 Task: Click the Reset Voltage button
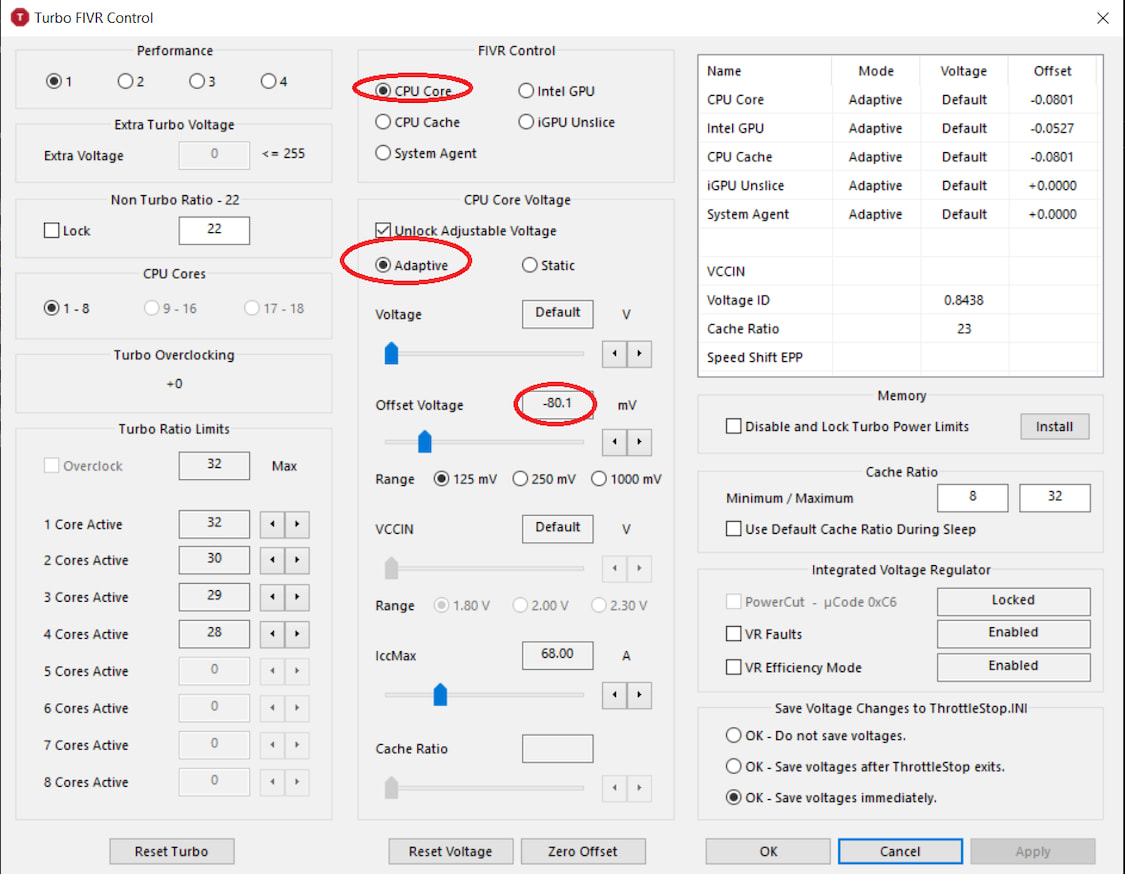[x=451, y=851]
